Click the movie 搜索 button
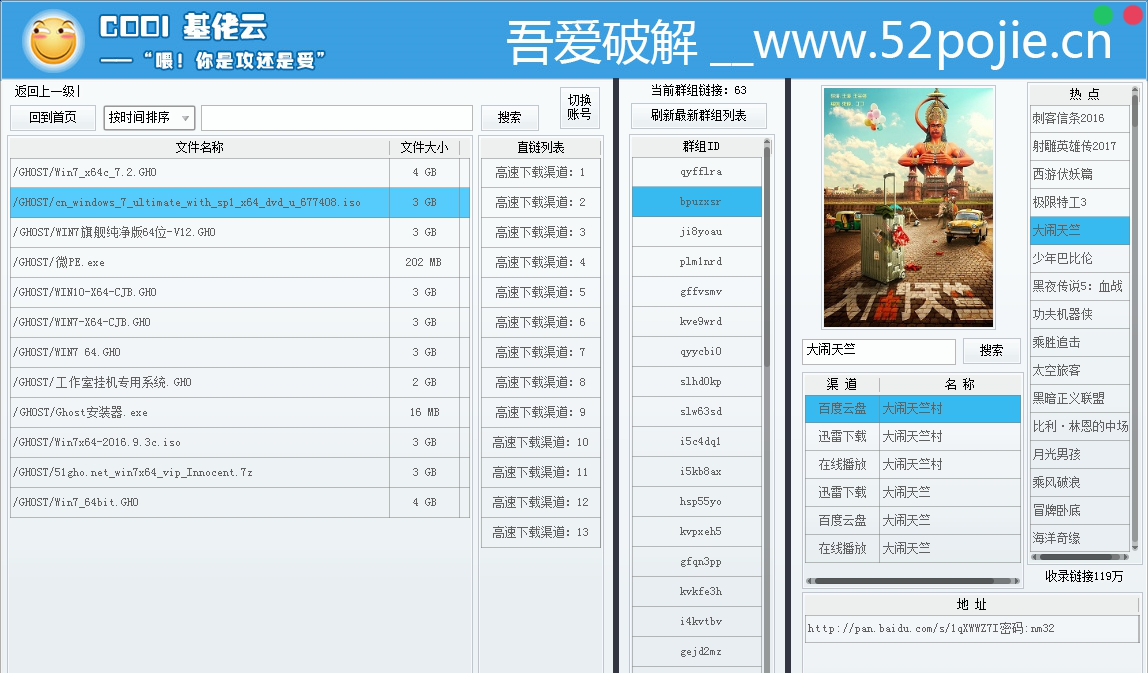This screenshot has width=1148, height=699. (991, 351)
